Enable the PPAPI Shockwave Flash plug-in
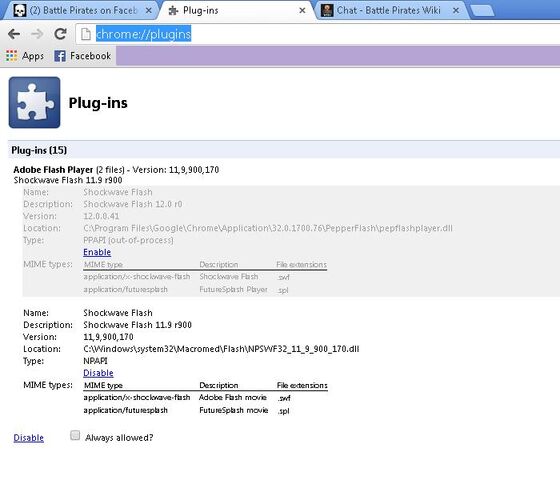The image size is (560, 480). click(x=97, y=252)
